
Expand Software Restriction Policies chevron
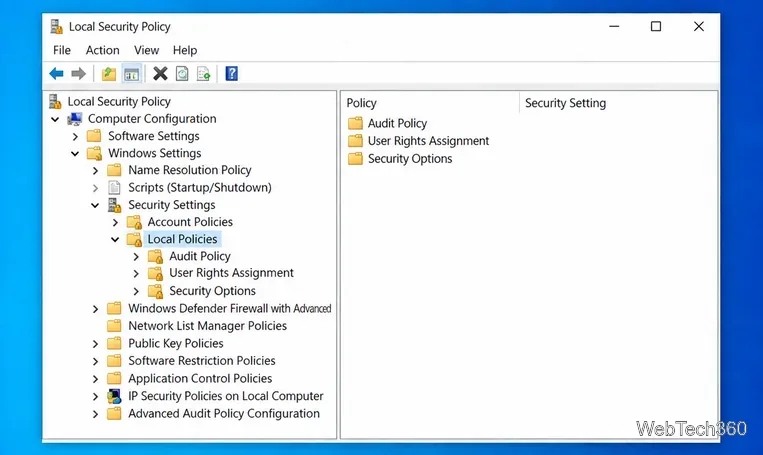pyautogui.click(x=95, y=362)
